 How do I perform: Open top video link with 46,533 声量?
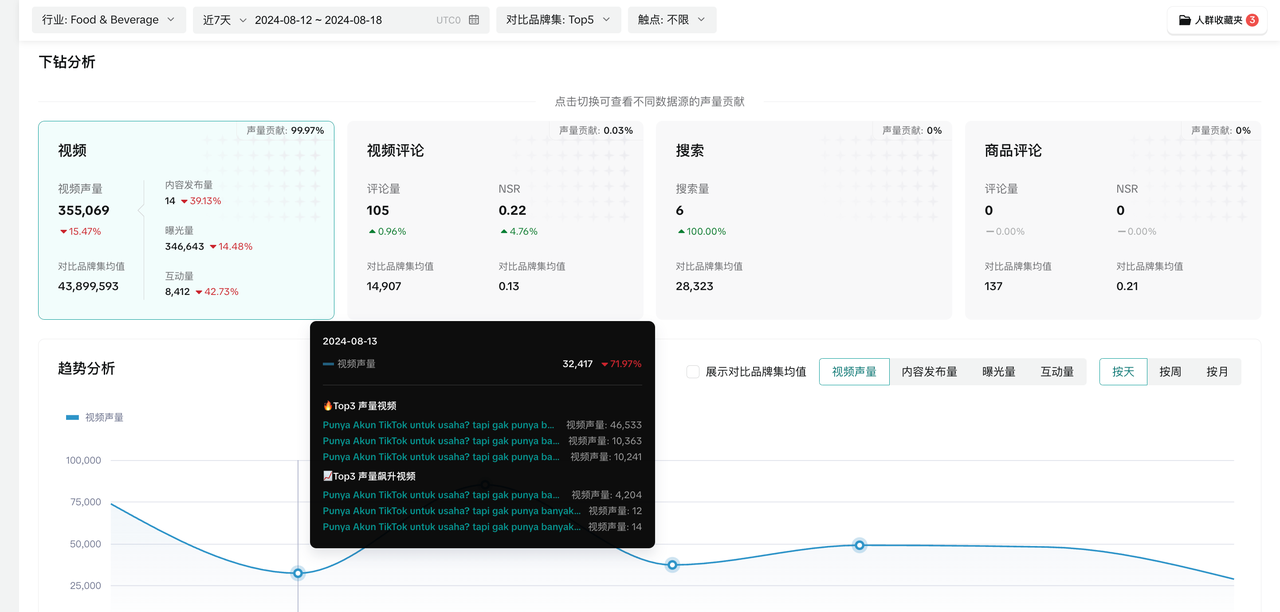pyautogui.click(x=438, y=425)
